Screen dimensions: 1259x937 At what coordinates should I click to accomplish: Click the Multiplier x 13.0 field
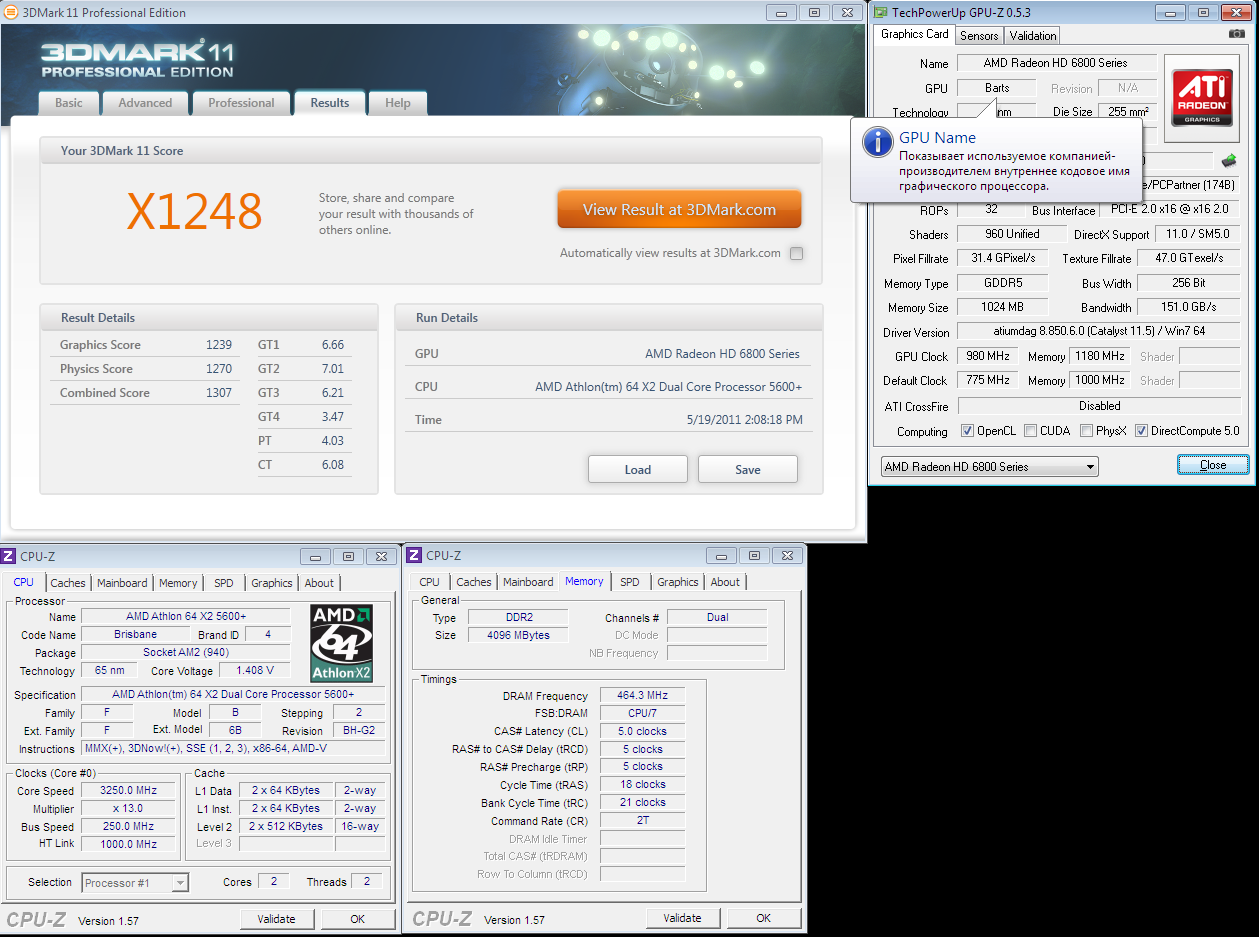click(128, 809)
